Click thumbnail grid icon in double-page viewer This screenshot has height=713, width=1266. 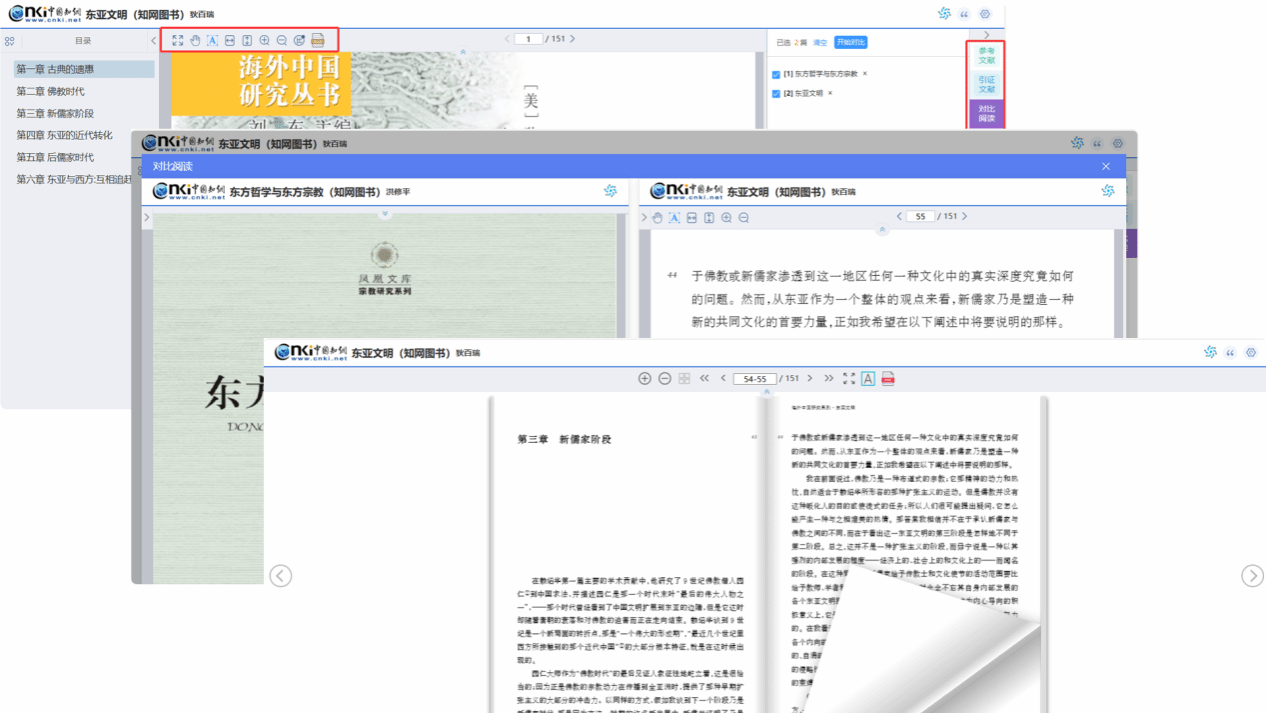pos(684,379)
